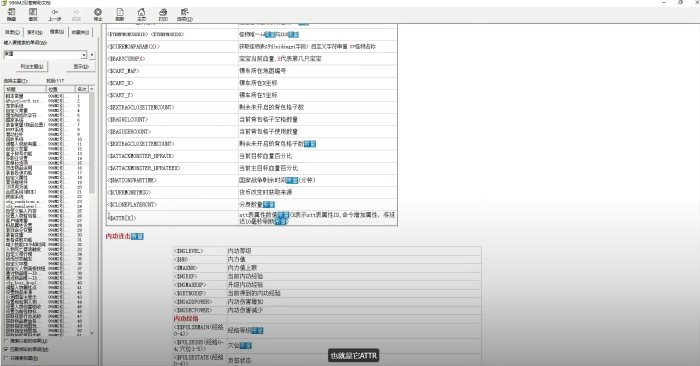Open the 收藏夹 (Favorites) tab
The height and width of the screenshot is (366, 700).
pos(80,32)
